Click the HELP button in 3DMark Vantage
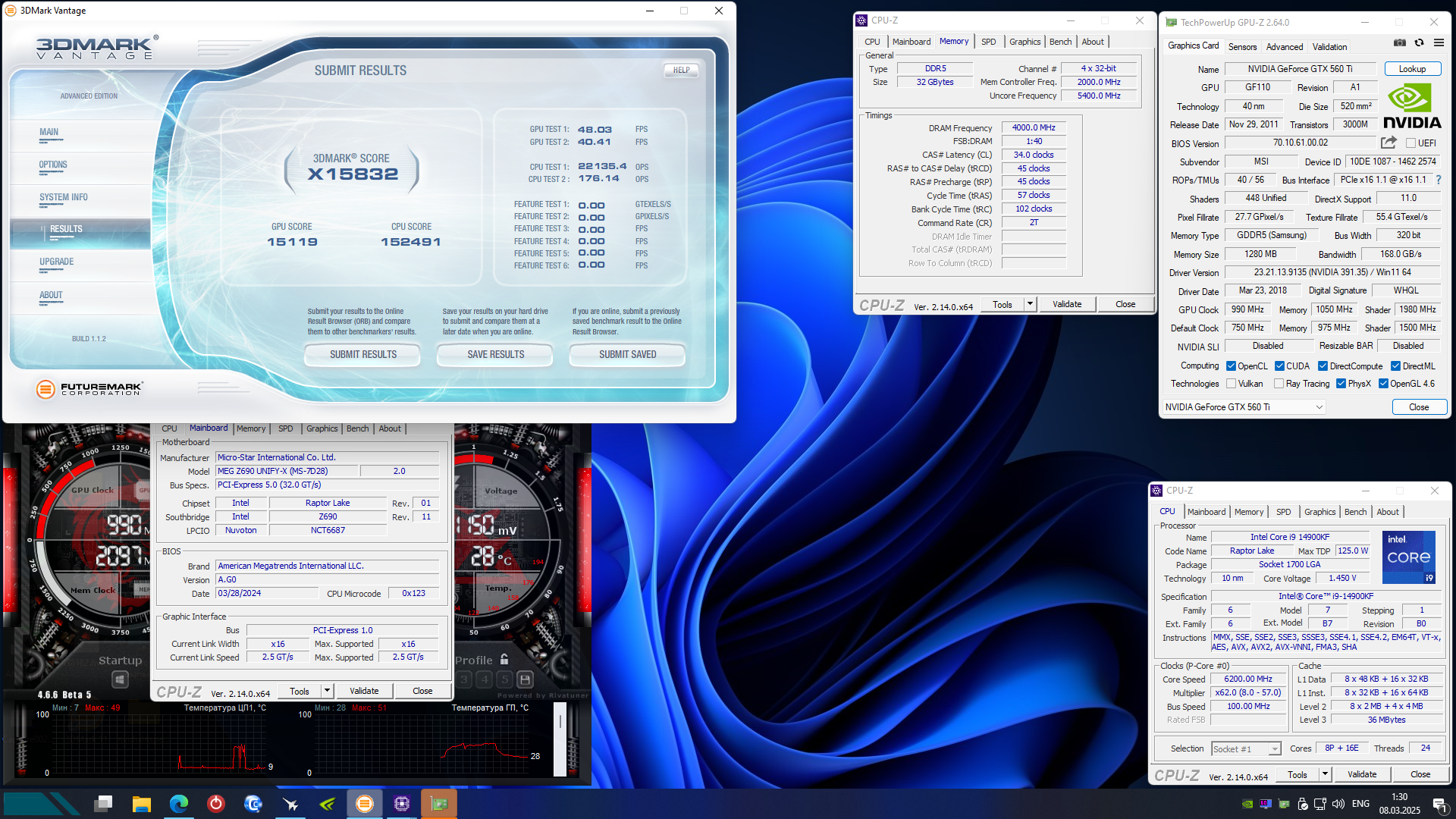This screenshot has width=1456, height=819. pos(681,70)
